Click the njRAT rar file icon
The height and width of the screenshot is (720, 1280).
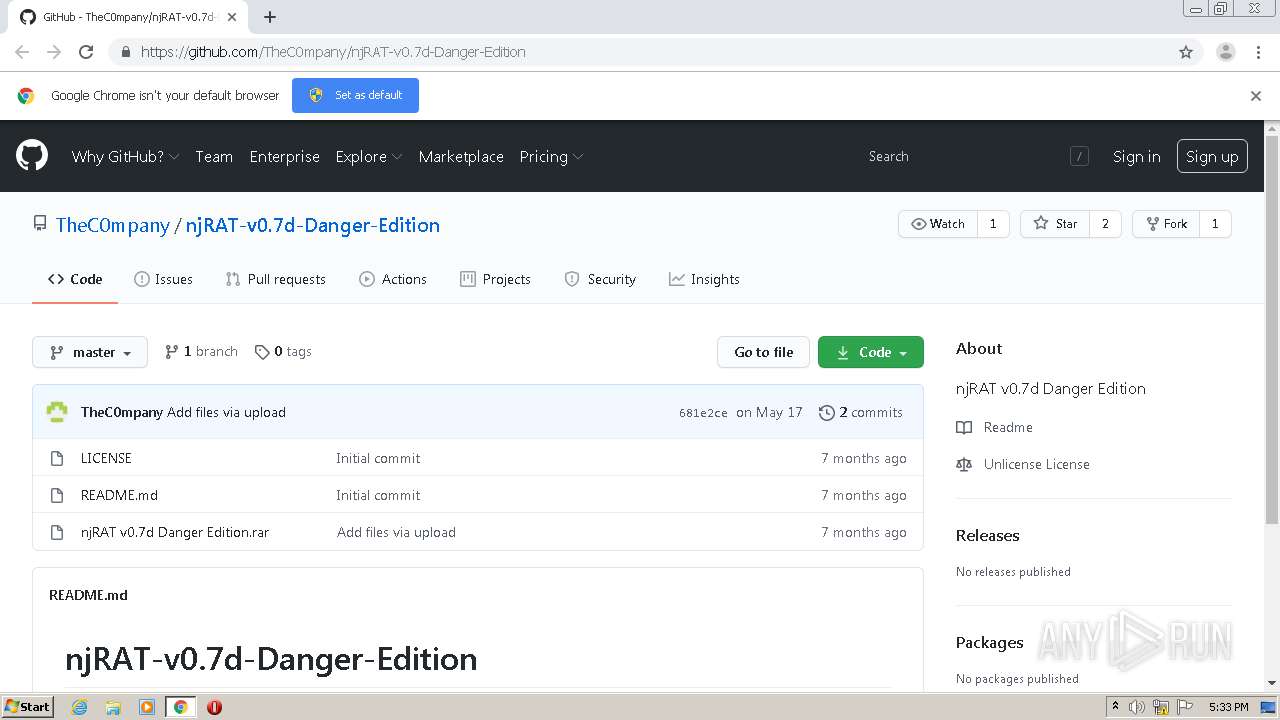pyautogui.click(x=57, y=532)
